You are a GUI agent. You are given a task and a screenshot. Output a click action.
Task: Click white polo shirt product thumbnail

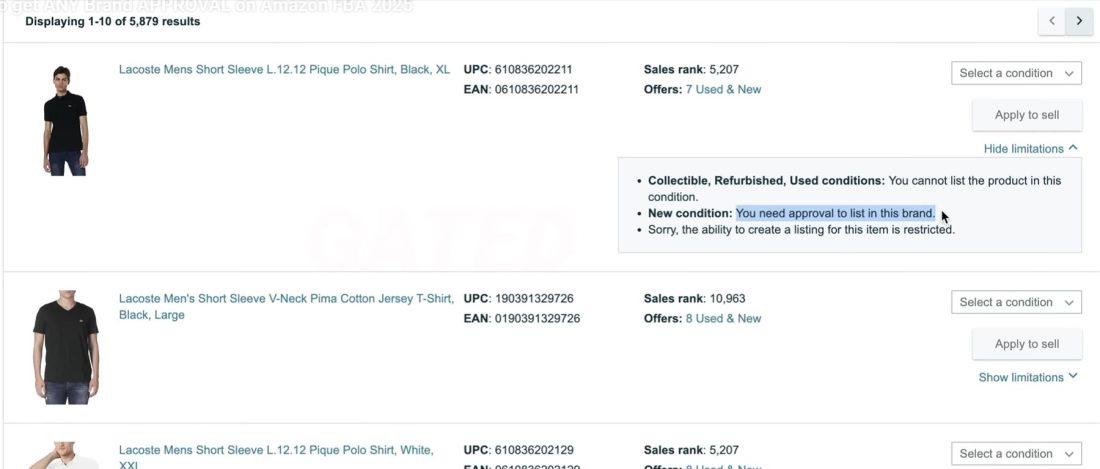pos(66,456)
